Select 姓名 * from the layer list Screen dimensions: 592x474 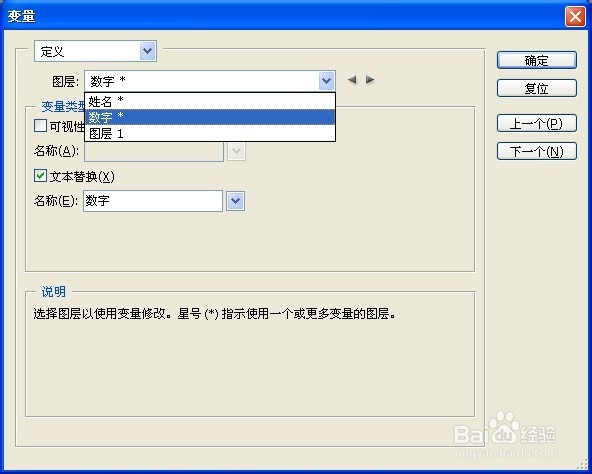coord(210,101)
